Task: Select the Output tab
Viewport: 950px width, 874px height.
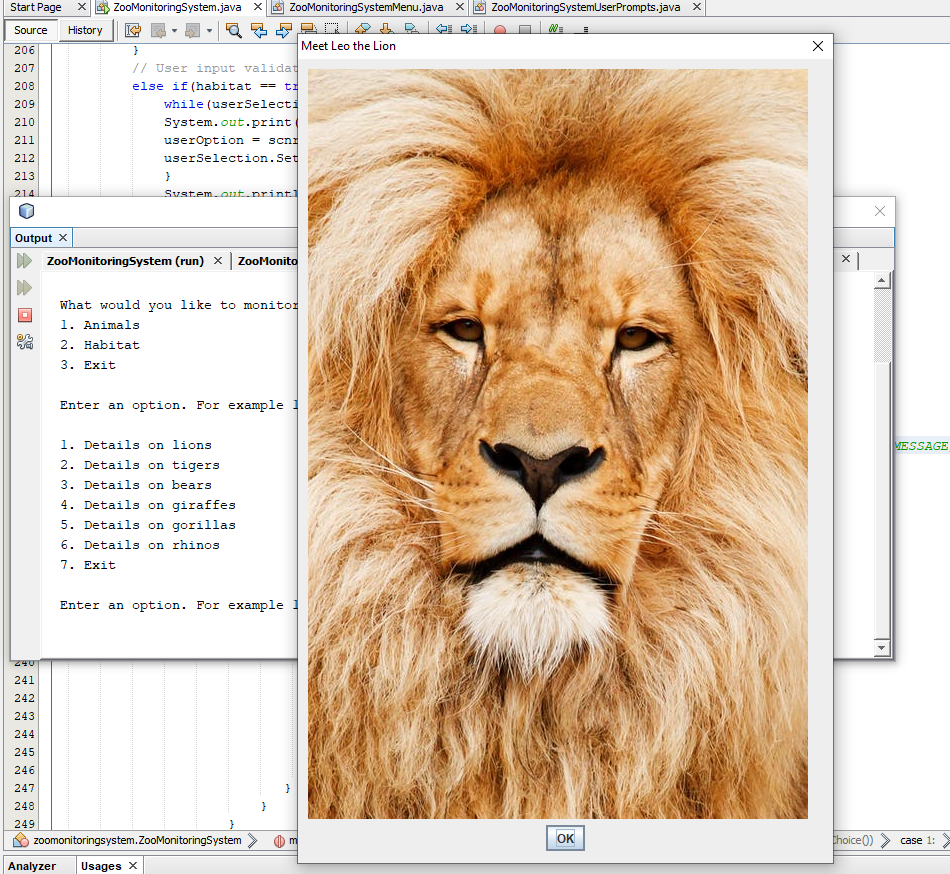Action: (33, 238)
